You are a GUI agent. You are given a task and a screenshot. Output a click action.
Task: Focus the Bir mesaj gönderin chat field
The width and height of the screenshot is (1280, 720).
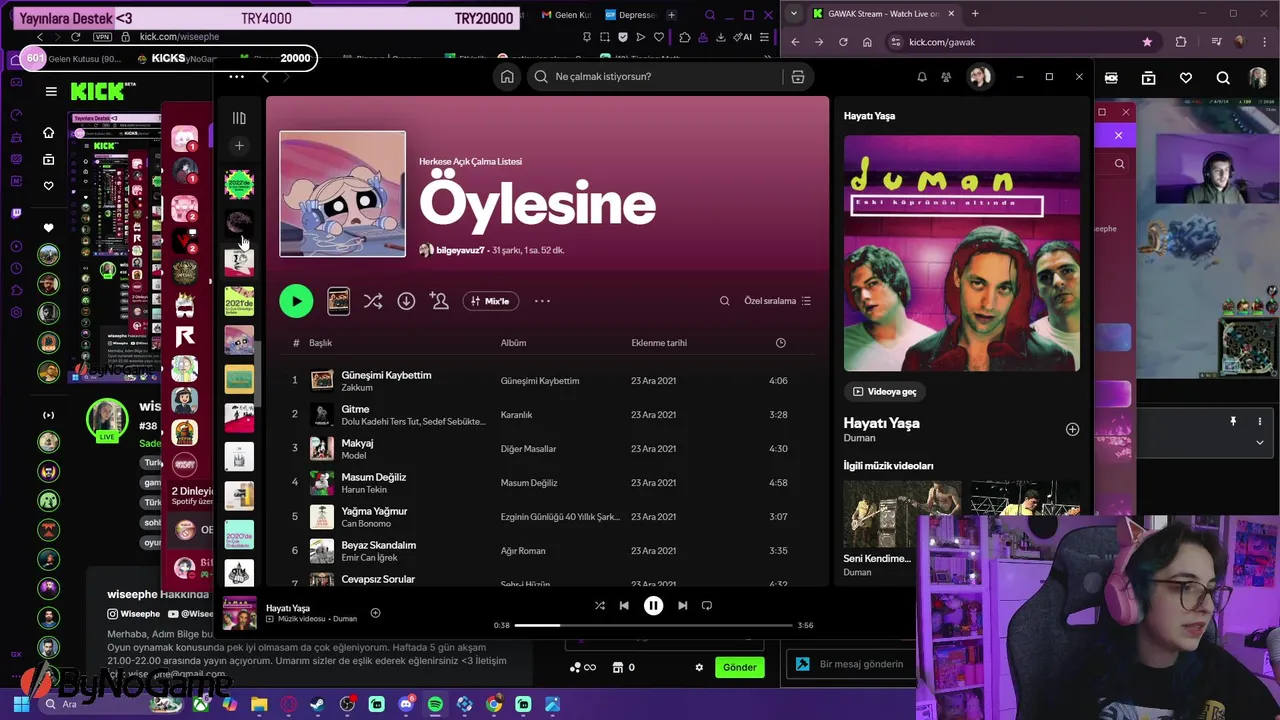click(x=860, y=664)
